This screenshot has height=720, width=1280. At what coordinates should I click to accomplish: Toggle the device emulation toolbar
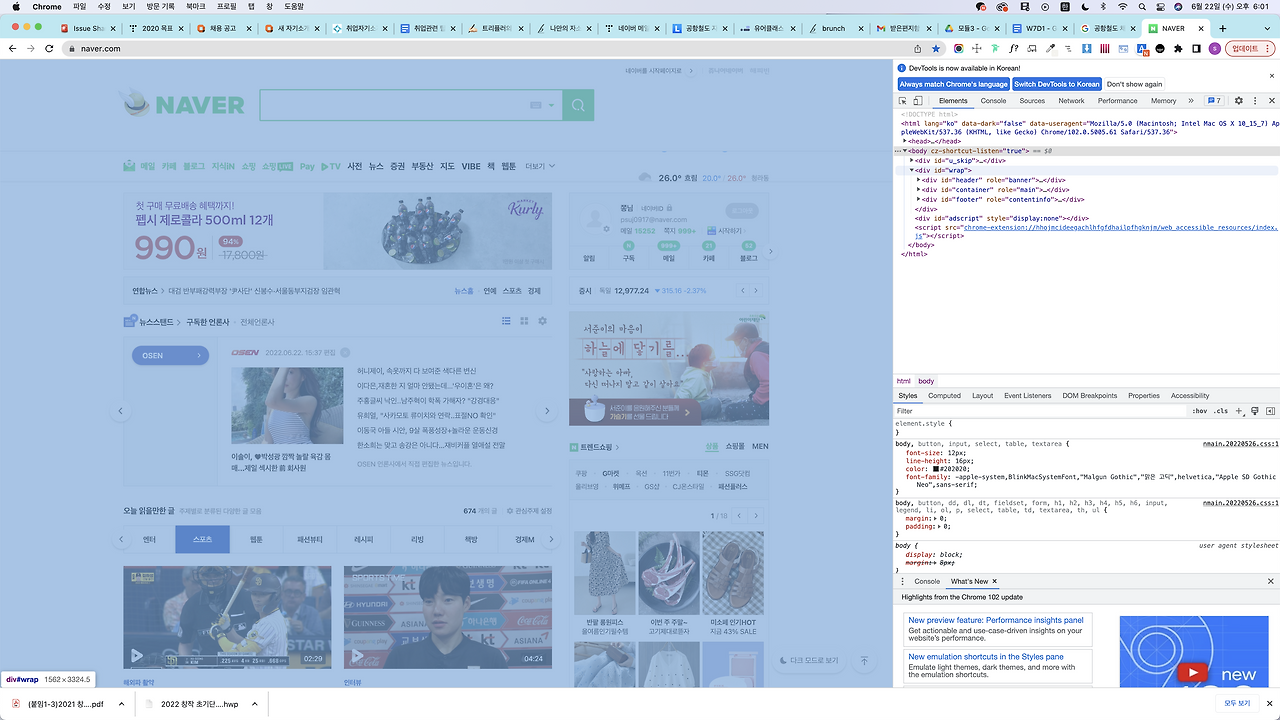click(x=918, y=100)
